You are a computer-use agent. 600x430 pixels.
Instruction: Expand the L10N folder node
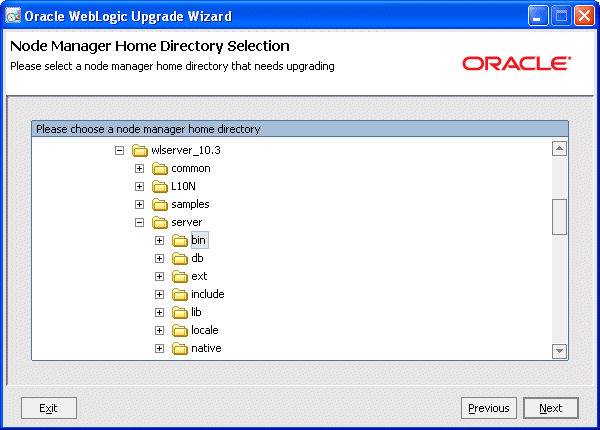[x=139, y=186]
